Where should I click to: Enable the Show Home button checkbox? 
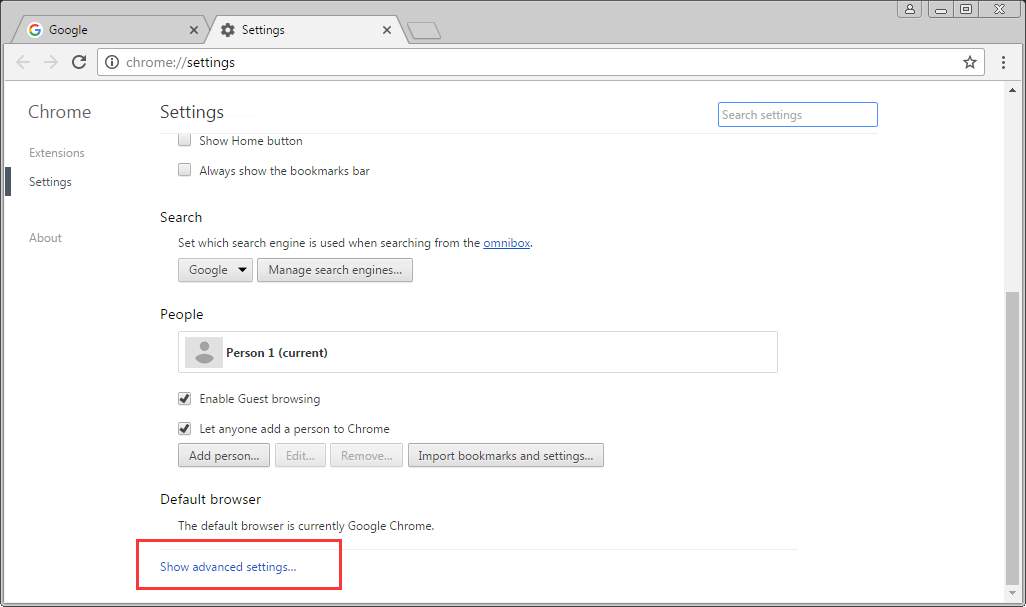(x=185, y=140)
